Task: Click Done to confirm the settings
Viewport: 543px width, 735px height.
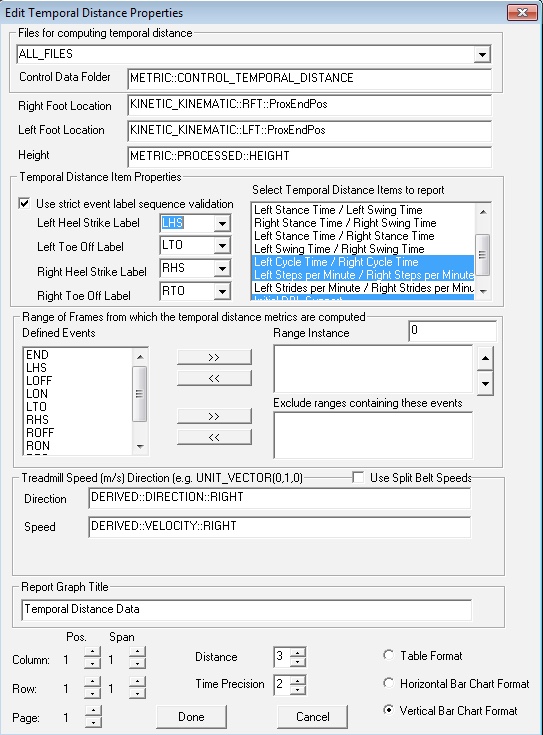Action: coord(191,717)
